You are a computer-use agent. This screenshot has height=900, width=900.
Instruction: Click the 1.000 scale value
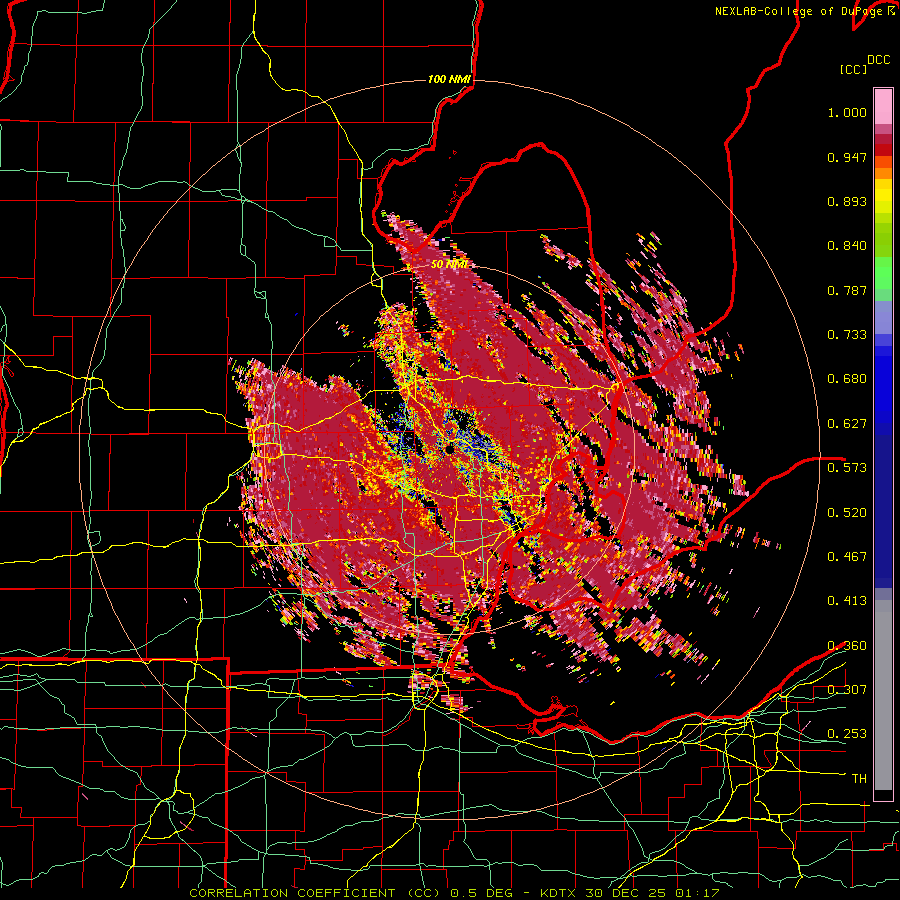click(847, 112)
